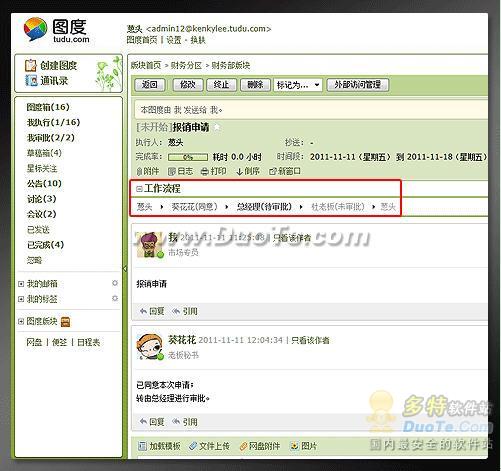
Task: Open 我审批(2/2) folder
Action: click(51, 138)
